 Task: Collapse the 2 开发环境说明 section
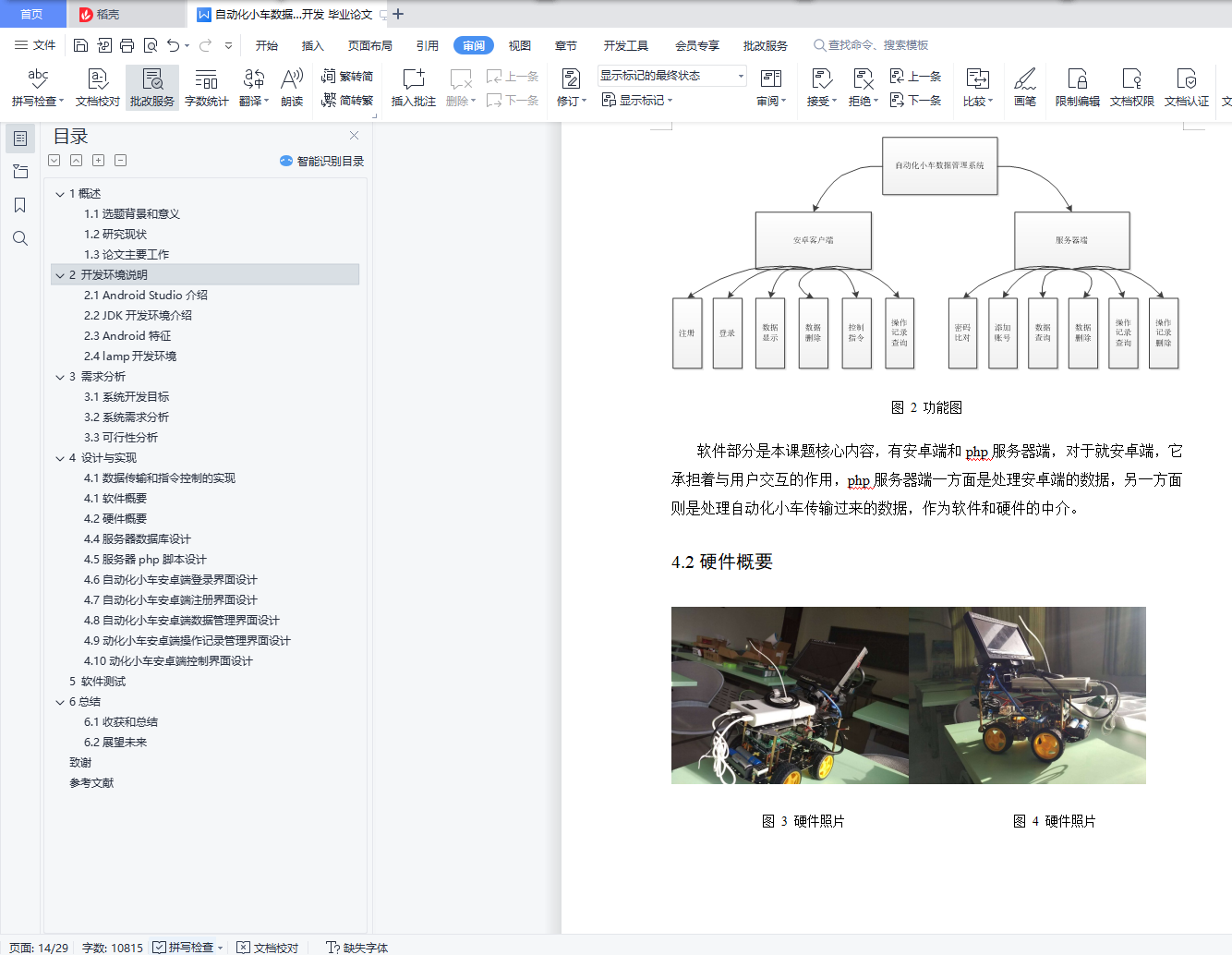pos(60,275)
